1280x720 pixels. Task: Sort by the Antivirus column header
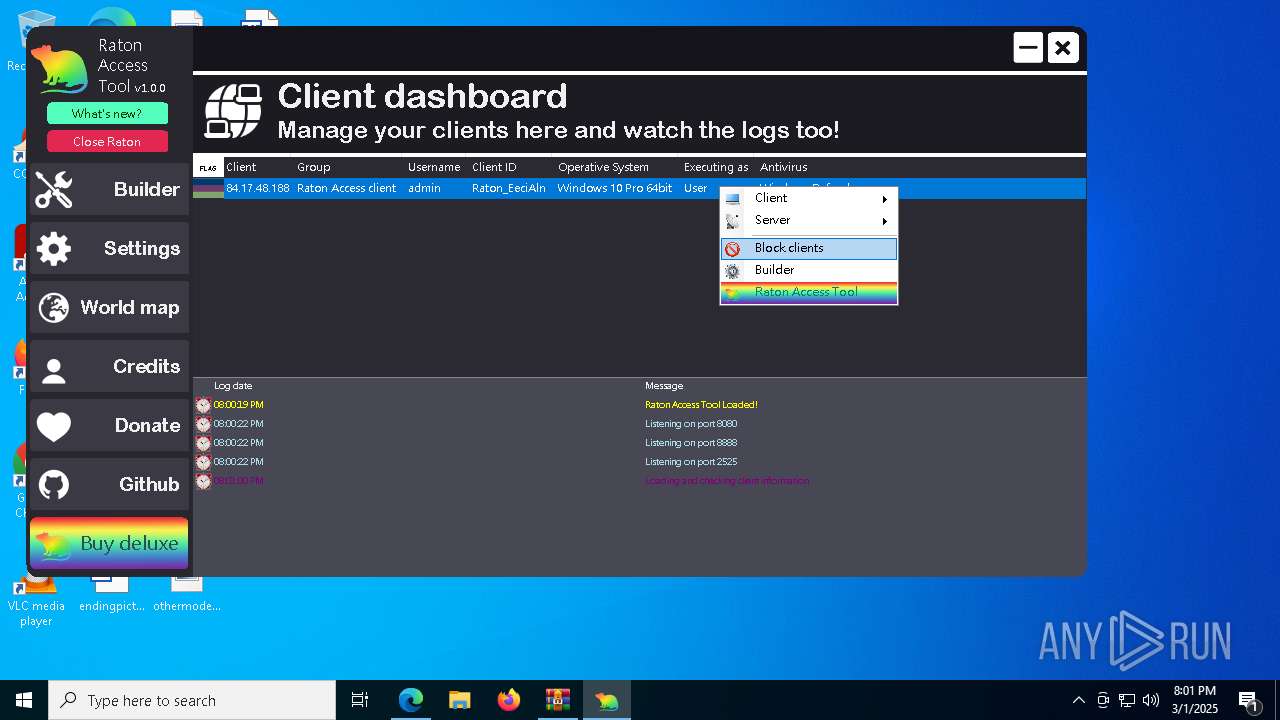784,167
